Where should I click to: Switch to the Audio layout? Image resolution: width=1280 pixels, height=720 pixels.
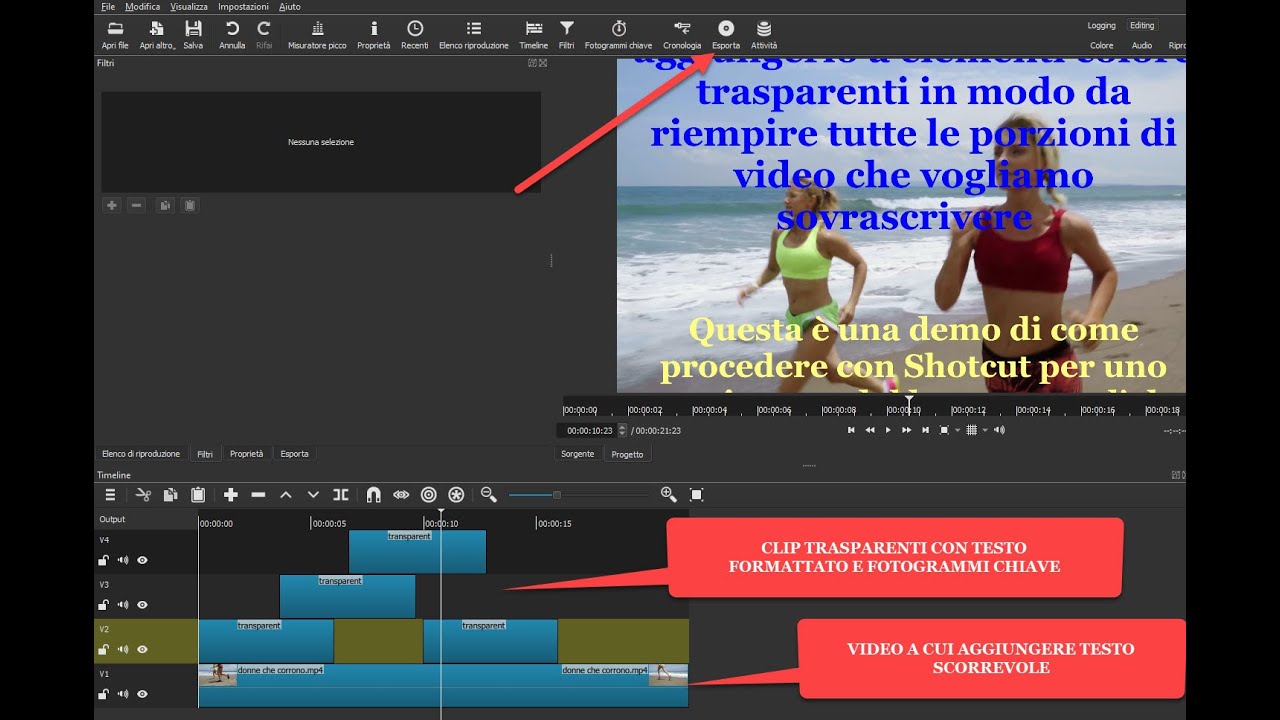click(x=1141, y=46)
